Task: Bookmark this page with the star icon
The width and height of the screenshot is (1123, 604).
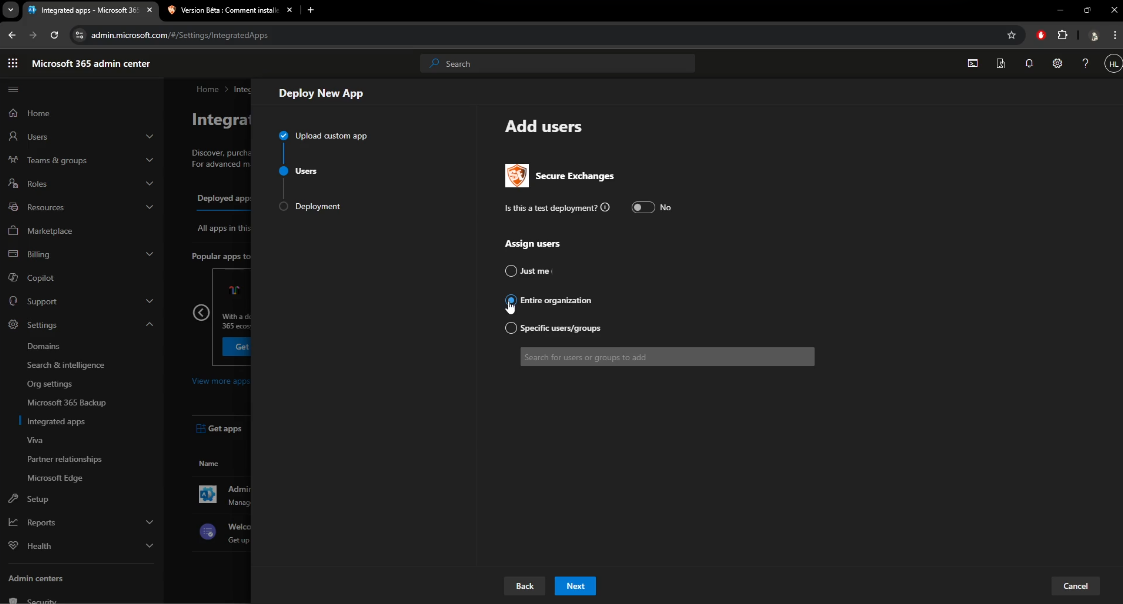Action: [1011, 35]
